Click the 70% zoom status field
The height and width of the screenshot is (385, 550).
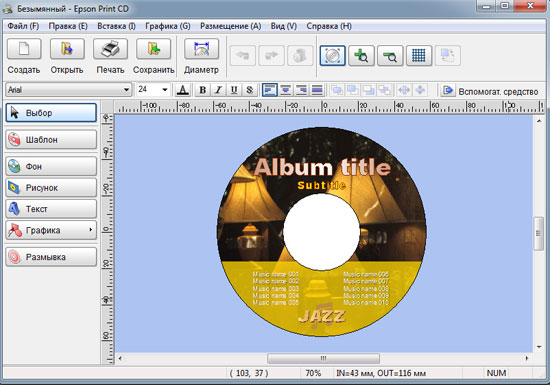pyautogui.click(x=313, y=373)
